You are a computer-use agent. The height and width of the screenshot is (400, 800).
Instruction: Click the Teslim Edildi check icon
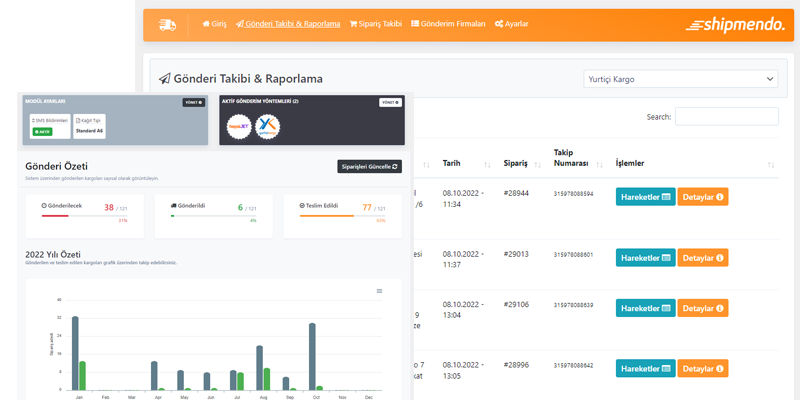pyautogui.click(x=302, y=206)
